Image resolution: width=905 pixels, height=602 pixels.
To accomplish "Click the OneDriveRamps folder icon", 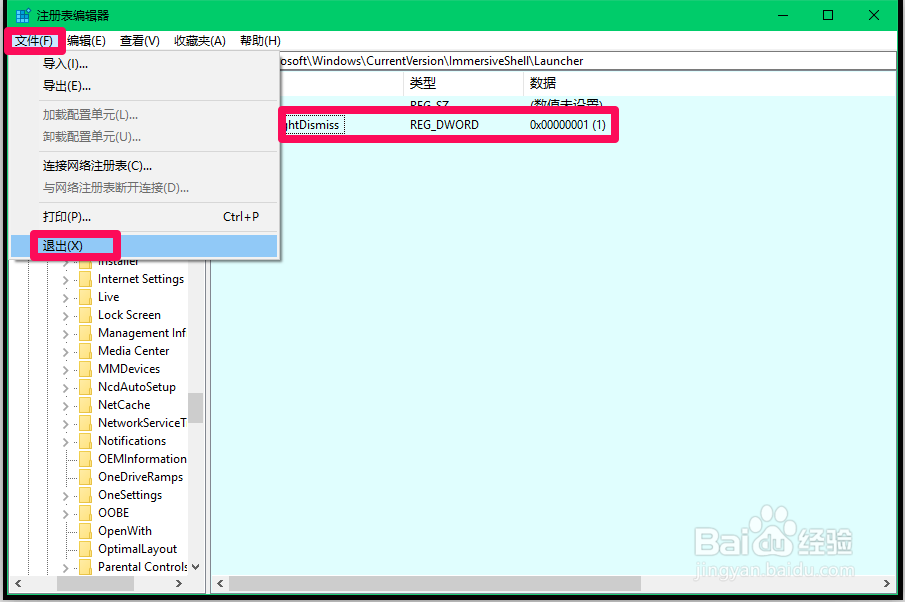I will pos(85,477).
